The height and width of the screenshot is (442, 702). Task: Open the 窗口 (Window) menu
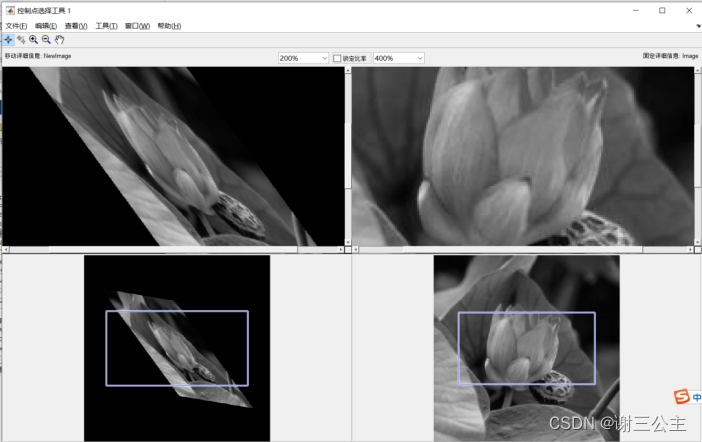pyautogui.click(x=137, y=25)
